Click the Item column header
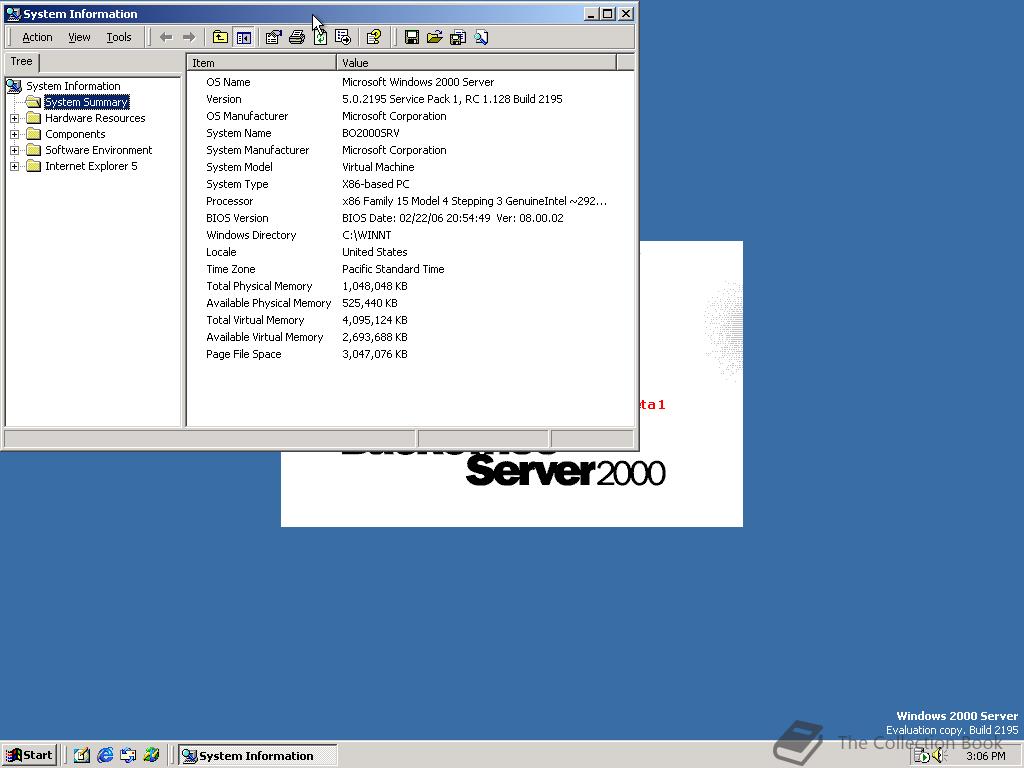Viewport: 1024px width, 768px height. tap(262, 63)
